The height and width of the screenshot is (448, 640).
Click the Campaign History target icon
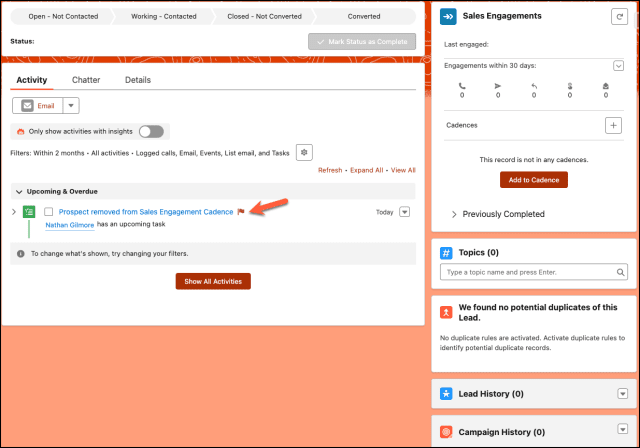[447, 432]
